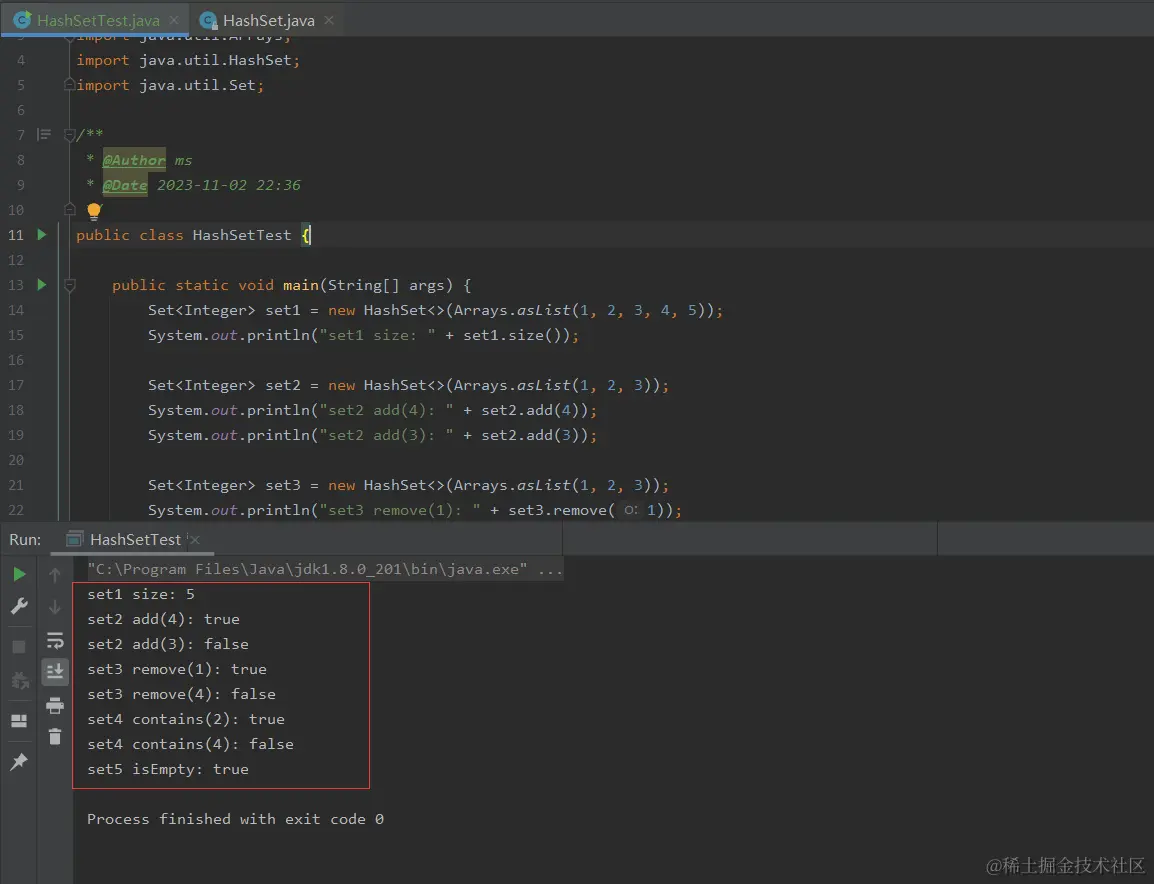The image size is (1154, 884).
Task: Click up arrow to previous stack trace
Action: [54, 575]
